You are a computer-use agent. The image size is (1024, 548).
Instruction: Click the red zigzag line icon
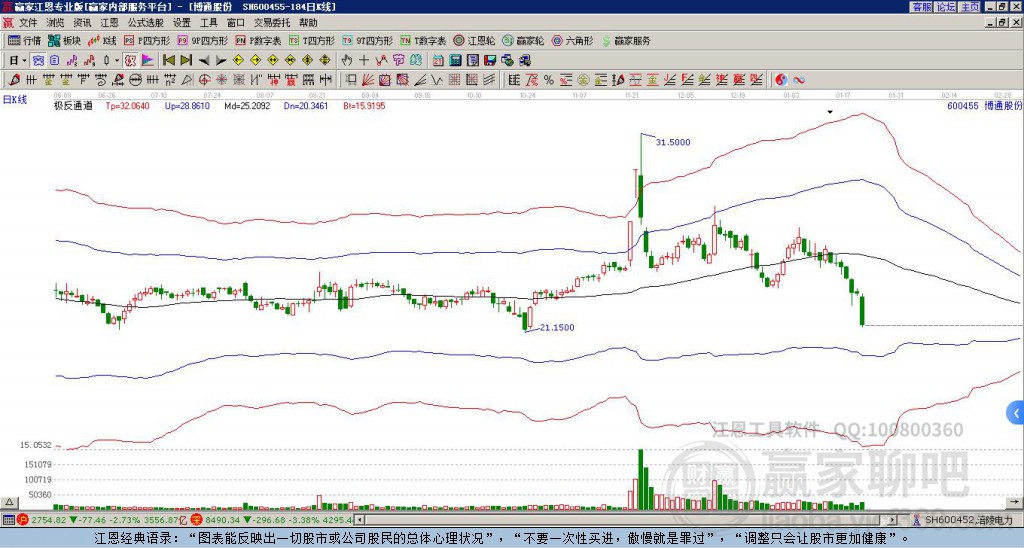381,61
